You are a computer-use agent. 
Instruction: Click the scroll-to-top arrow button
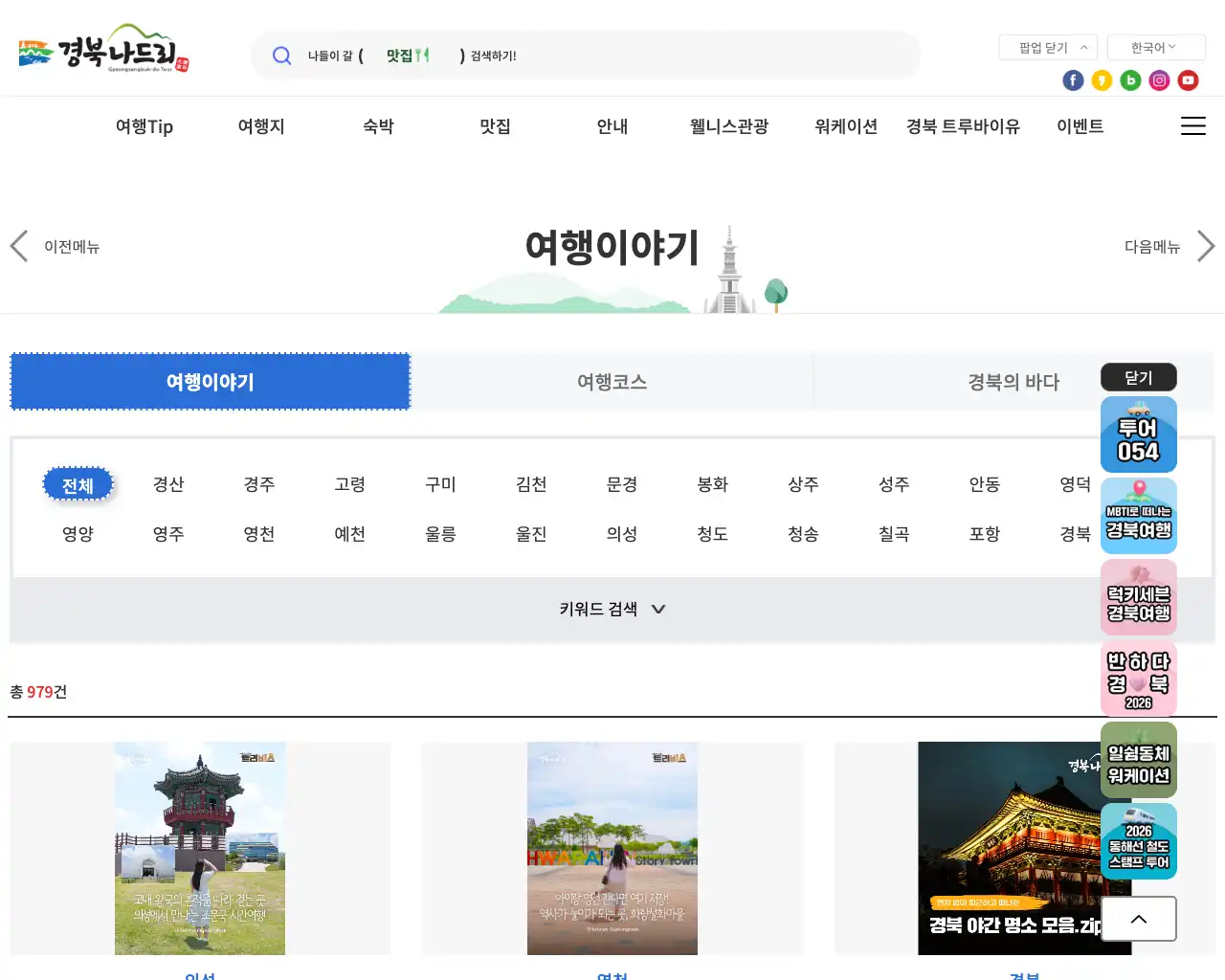1139,919
